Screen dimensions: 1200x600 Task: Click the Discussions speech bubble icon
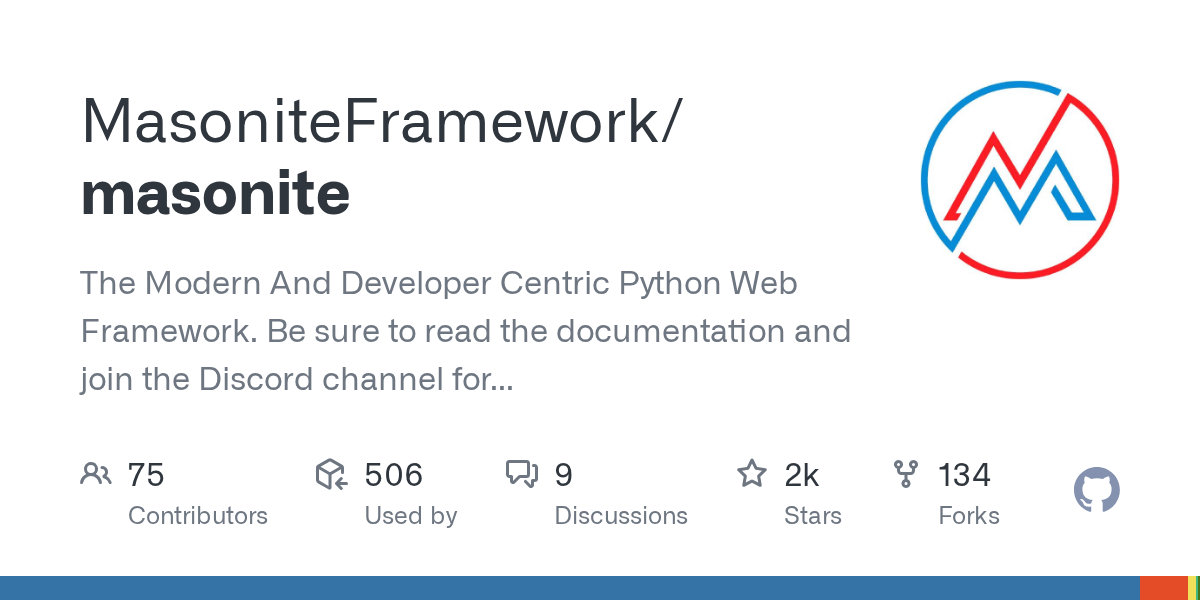523,474
